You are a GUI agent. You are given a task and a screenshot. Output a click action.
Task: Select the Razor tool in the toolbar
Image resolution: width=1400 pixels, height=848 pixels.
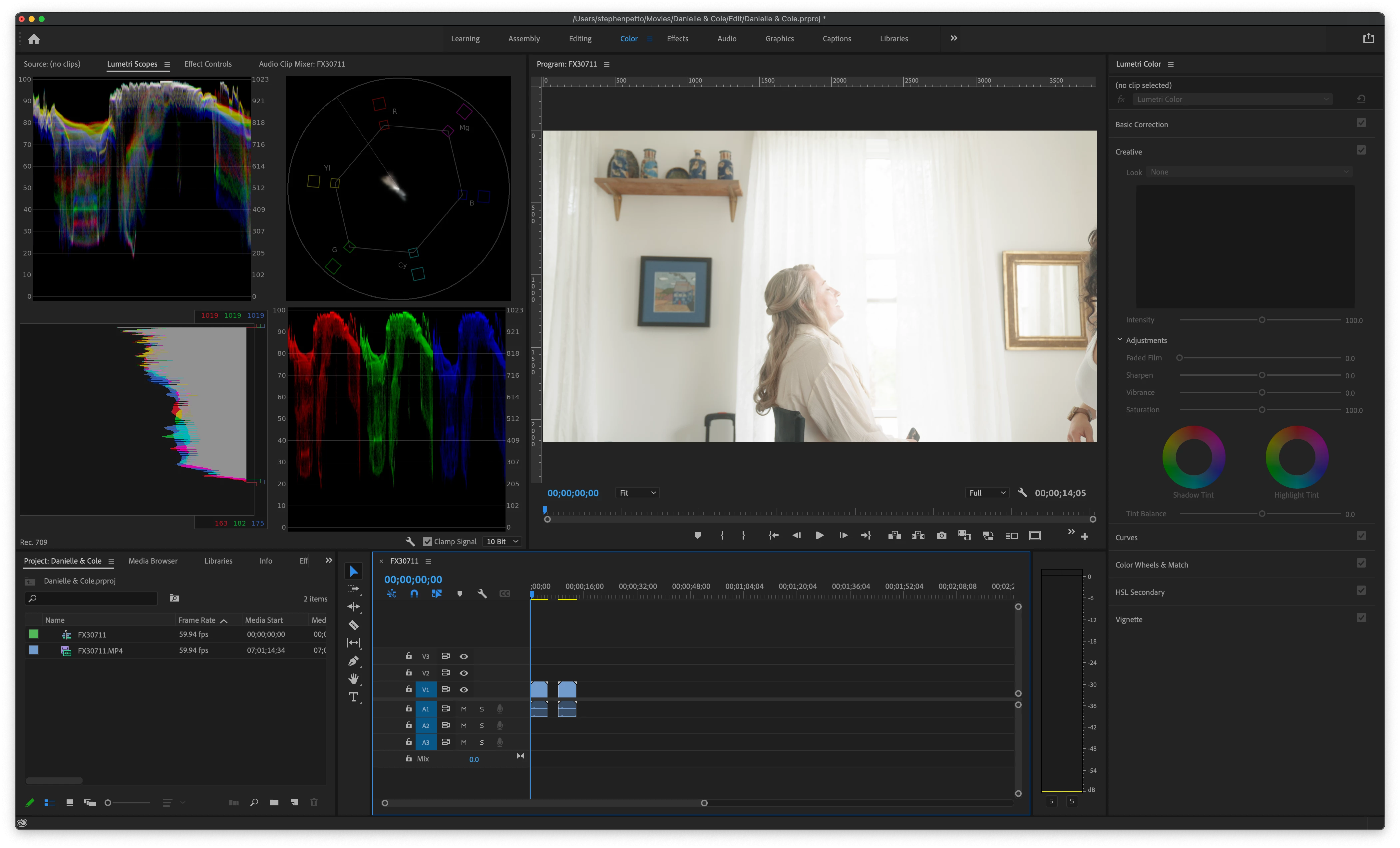click(353, 625)
